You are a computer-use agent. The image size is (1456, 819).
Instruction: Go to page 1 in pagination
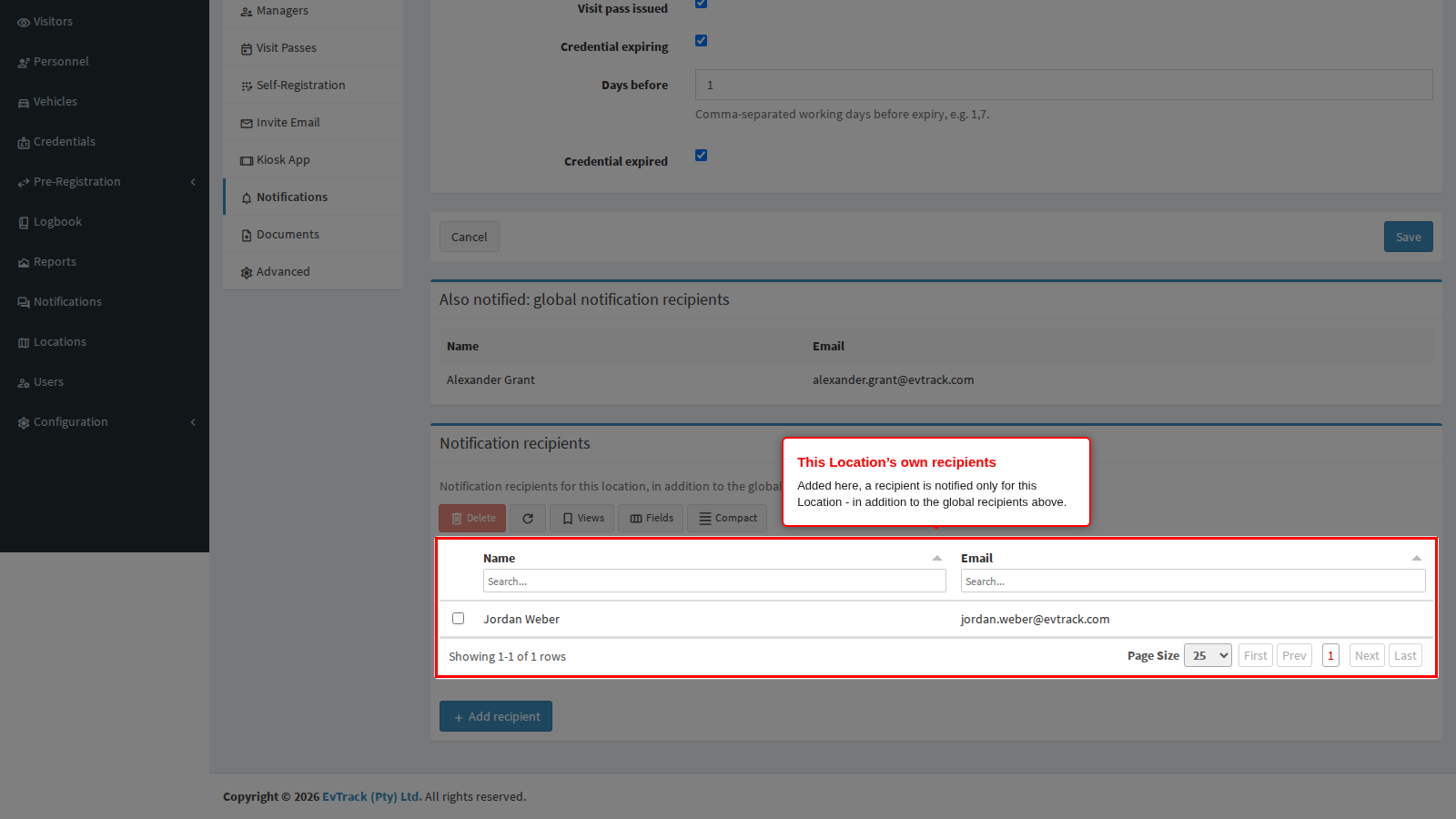[1330, 655]
